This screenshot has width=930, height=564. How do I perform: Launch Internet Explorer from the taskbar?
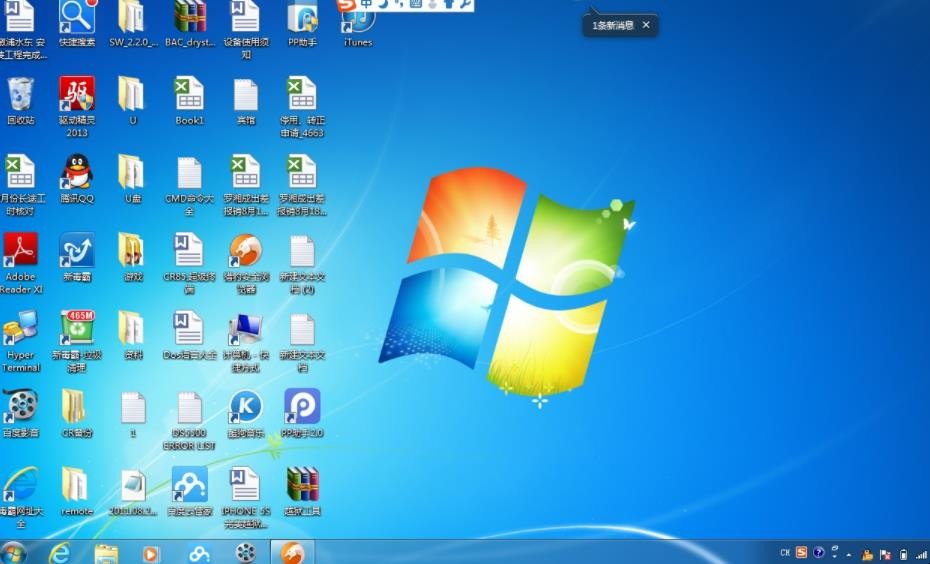[x=59, y=553]
